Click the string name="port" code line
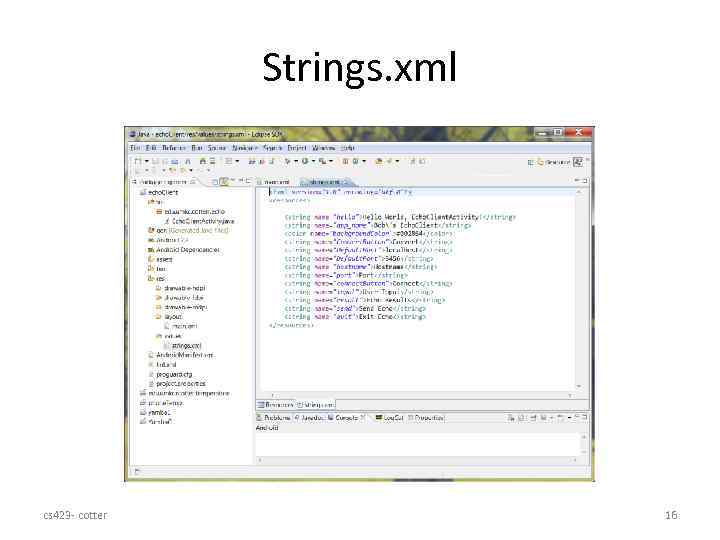 pyautogui.click(x=346, y=276)
